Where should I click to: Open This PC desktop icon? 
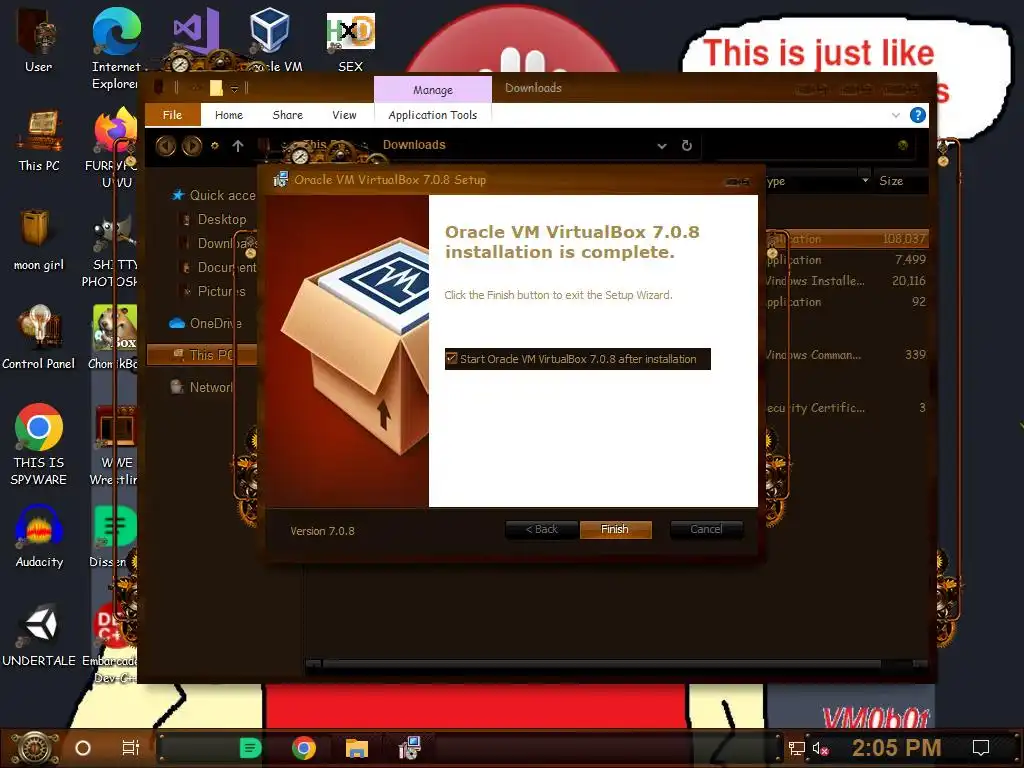39,140
